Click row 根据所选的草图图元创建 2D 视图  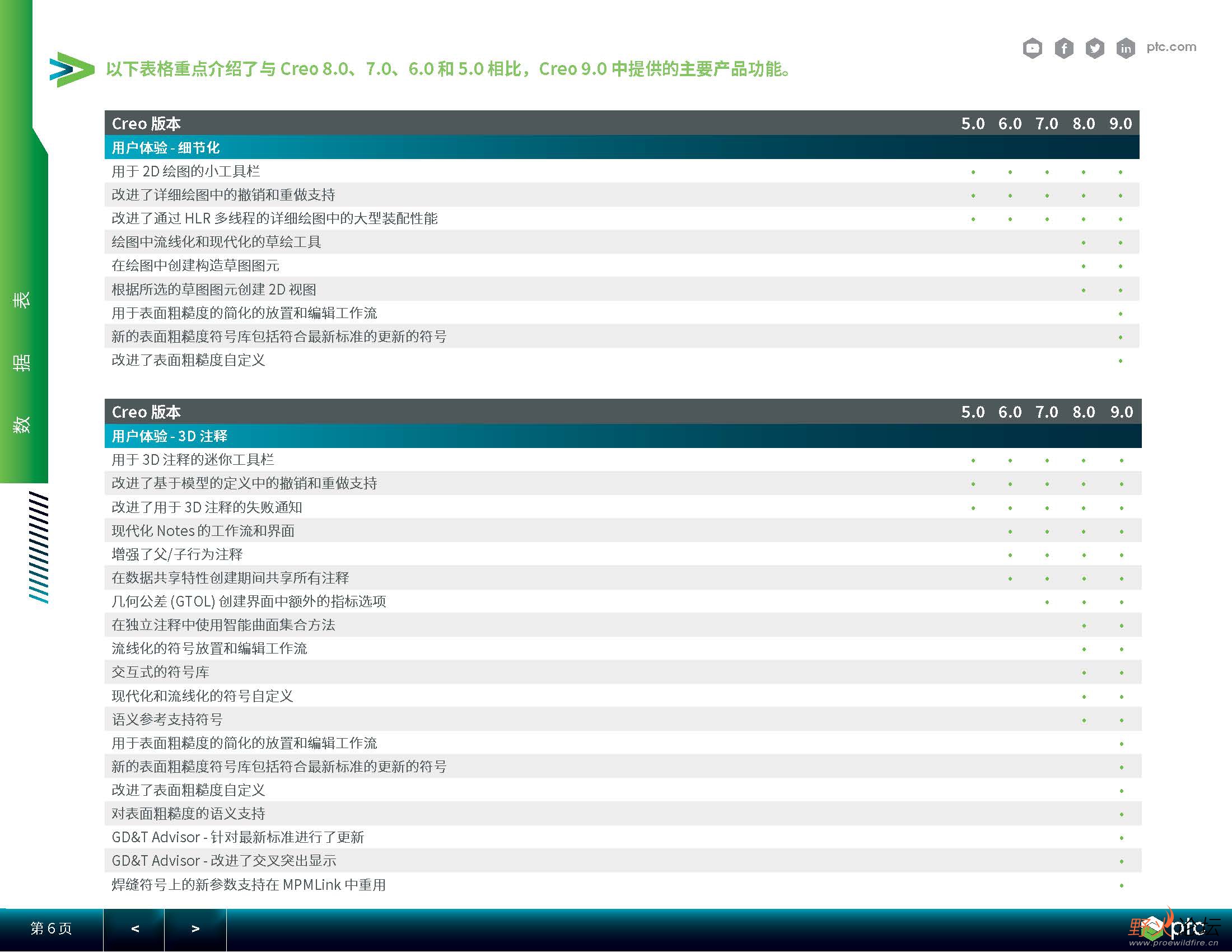point(622,290)
